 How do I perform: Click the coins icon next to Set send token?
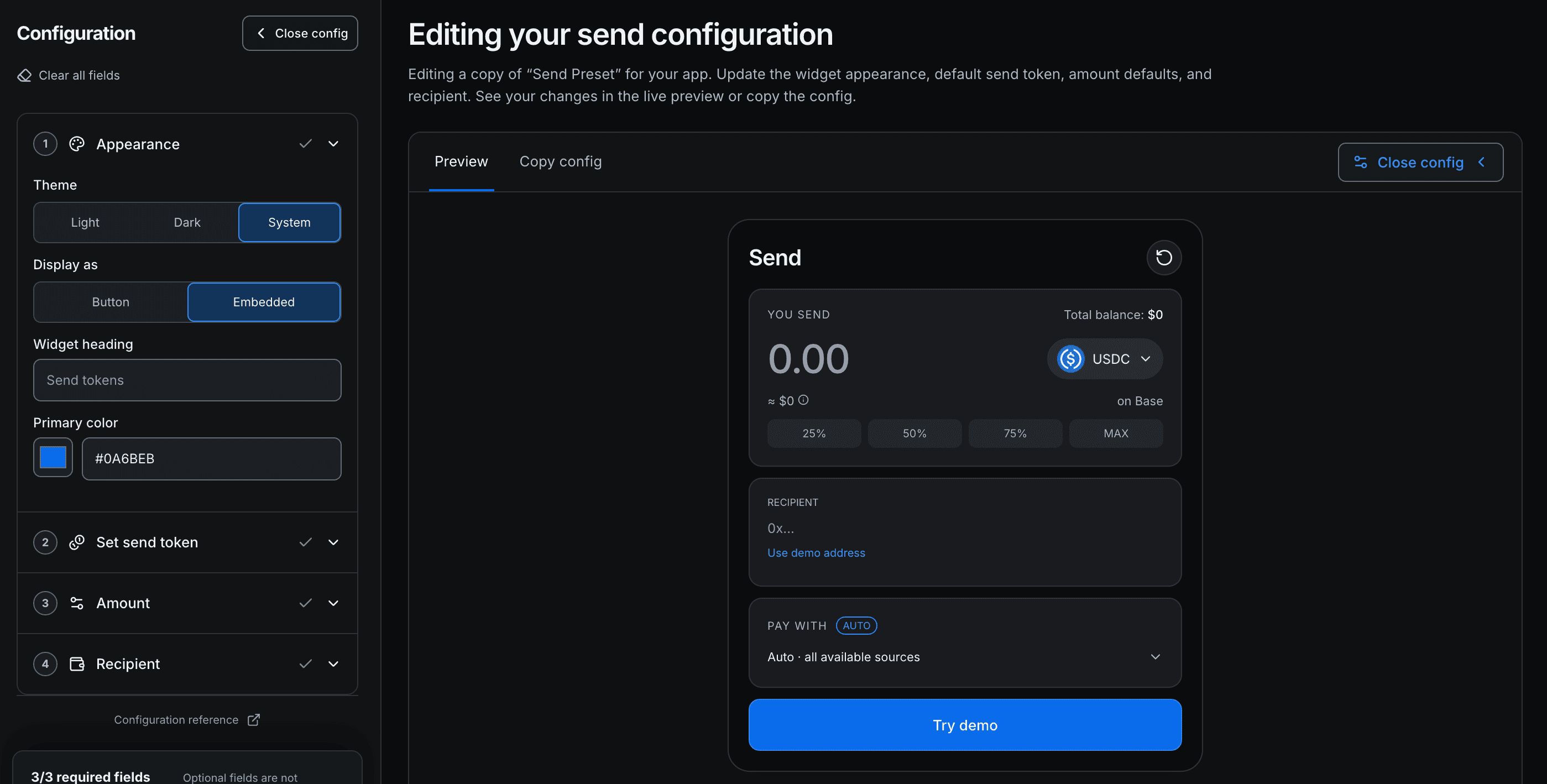pyautogui.click(x=77, y=542)
